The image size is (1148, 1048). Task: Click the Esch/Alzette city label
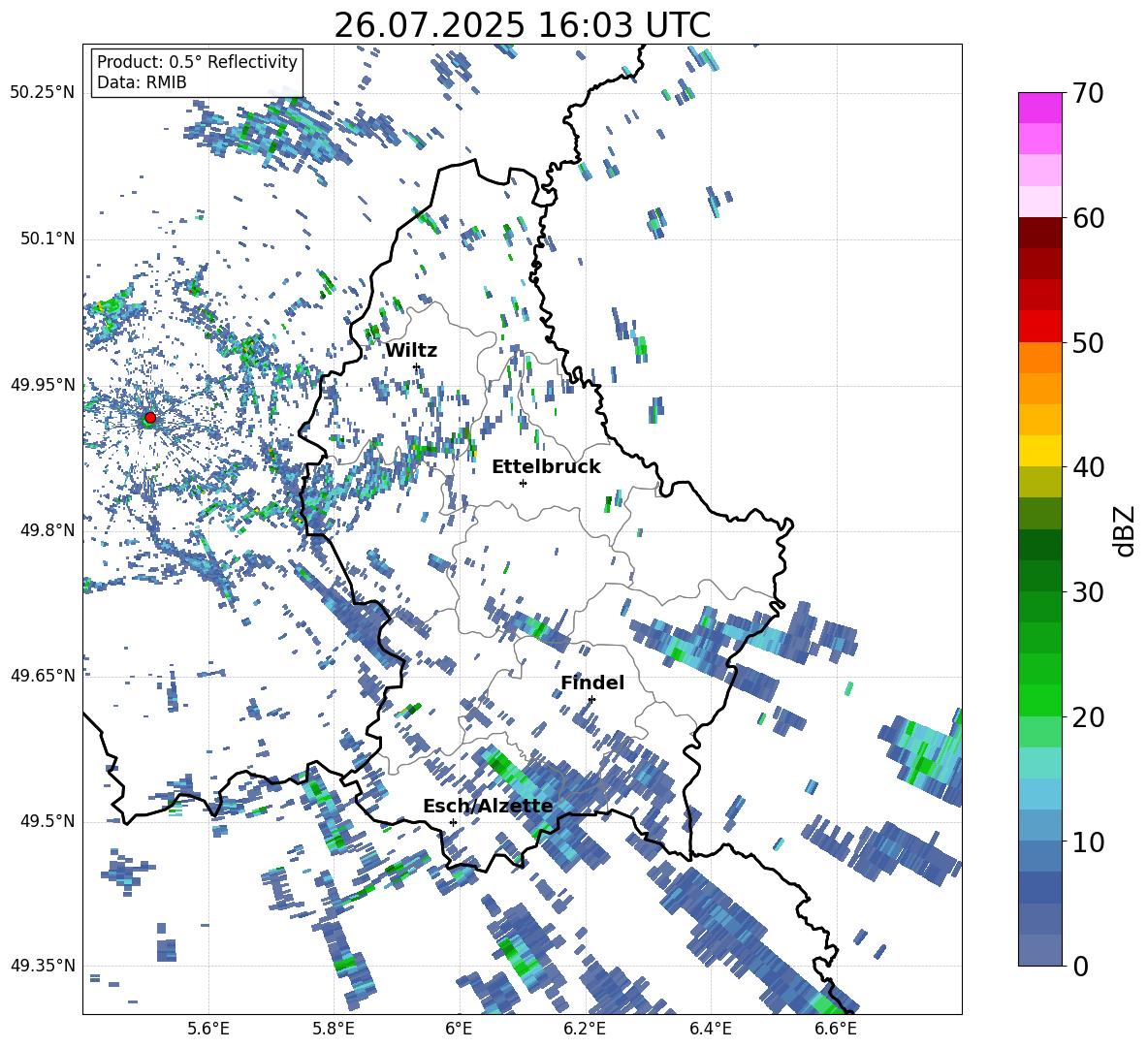click(488, 807)
